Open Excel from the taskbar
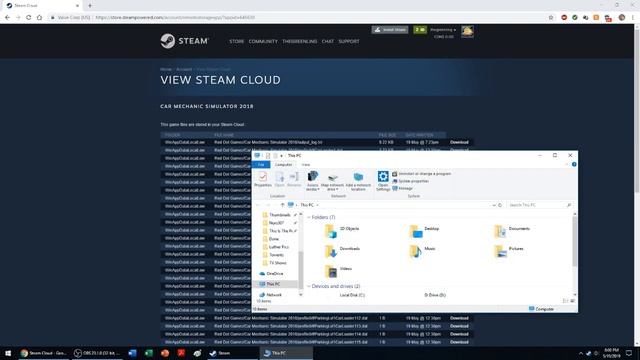The height and width of the screenshot is (360, 640). click(149, 353)
